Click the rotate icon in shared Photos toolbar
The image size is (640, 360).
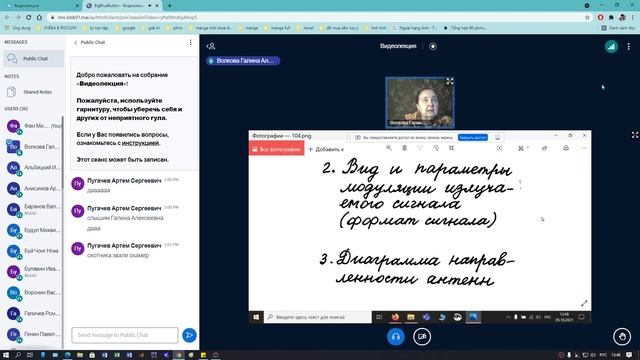pyautogui.click(x=436, y=148)
